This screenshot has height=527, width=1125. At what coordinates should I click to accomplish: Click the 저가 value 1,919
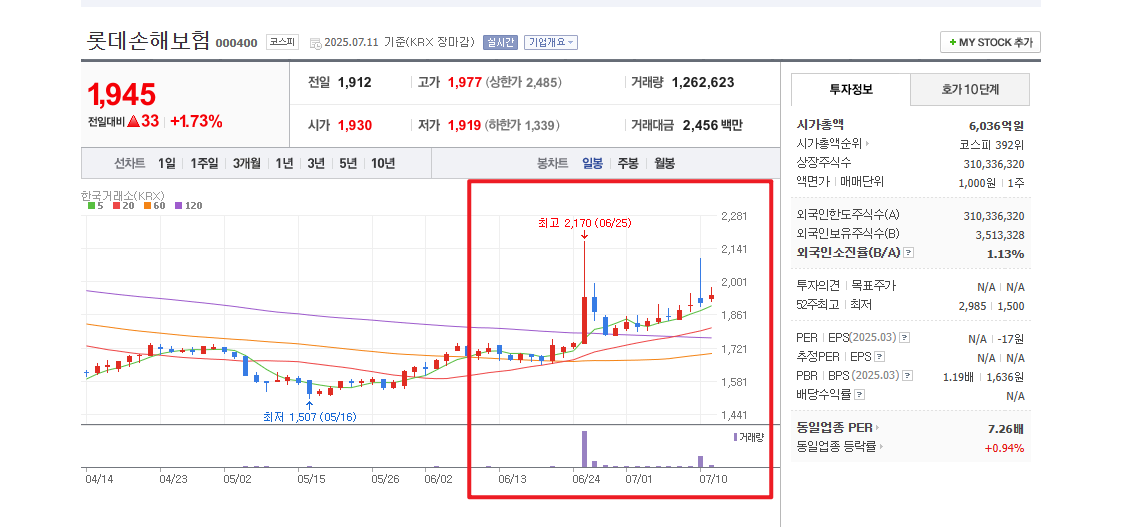464,125
